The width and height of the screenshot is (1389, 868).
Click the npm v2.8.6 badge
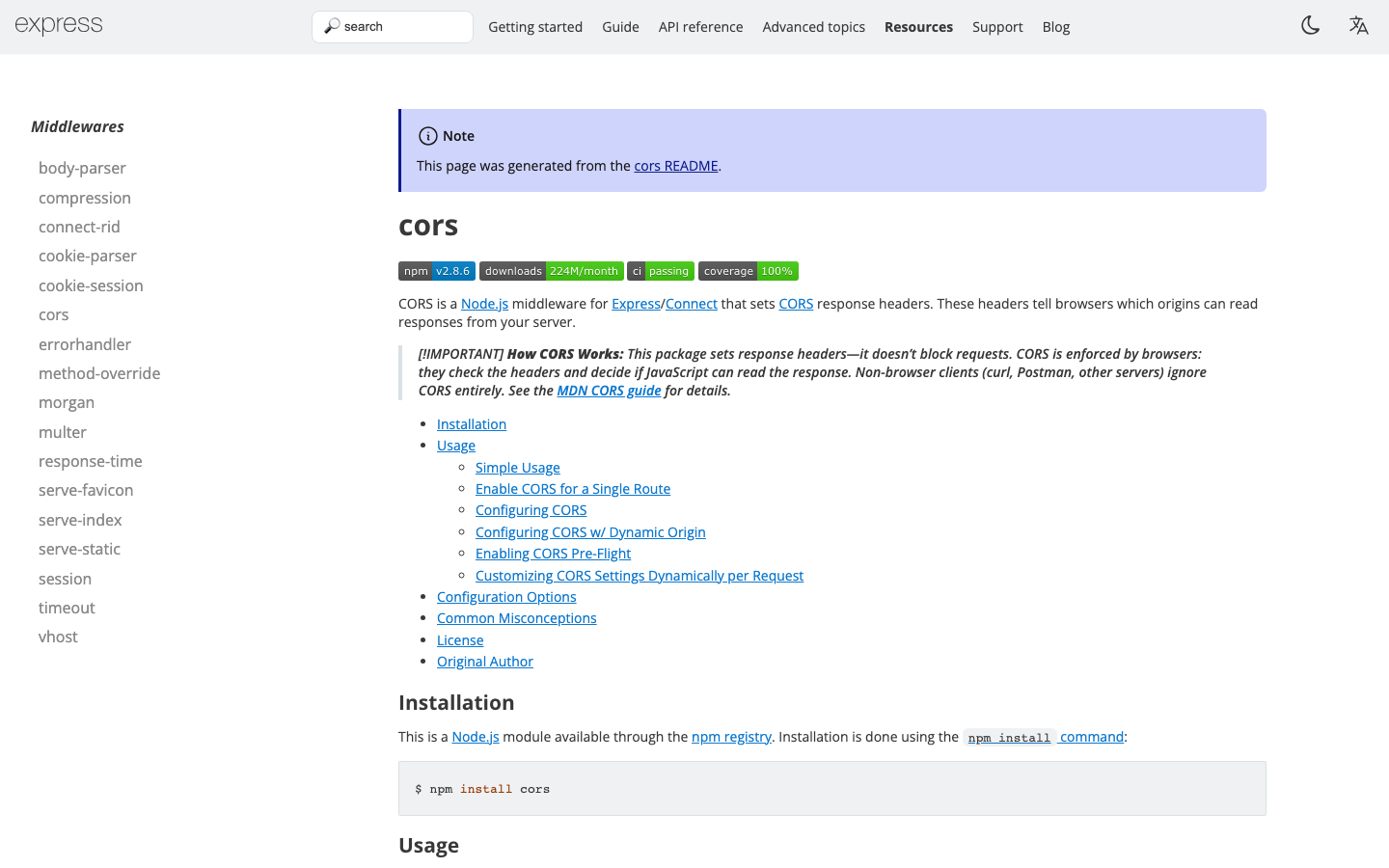pyautogui.click(x=437, y=271)
